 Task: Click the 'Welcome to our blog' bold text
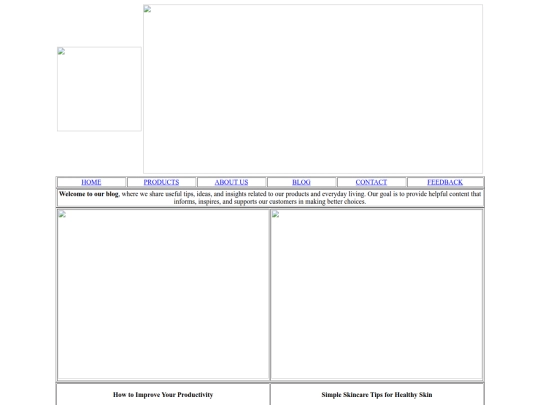[x=89, y=194]
